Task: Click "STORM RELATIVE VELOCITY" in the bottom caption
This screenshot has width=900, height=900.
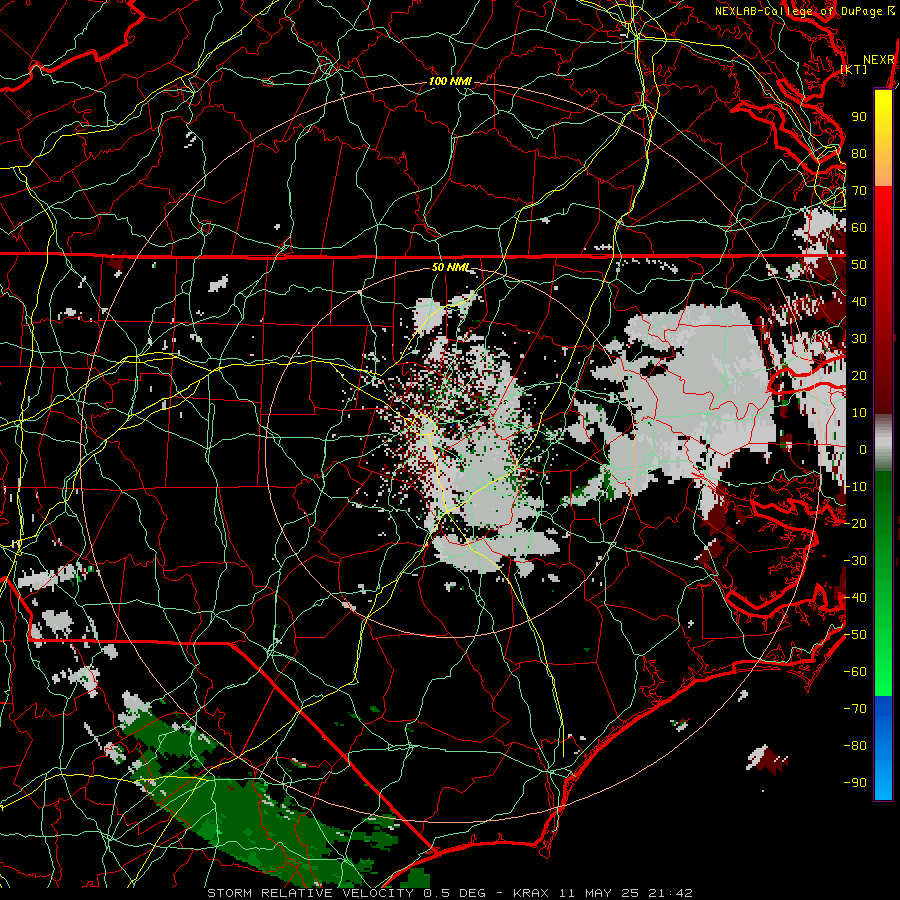Action: pos(313,893)
